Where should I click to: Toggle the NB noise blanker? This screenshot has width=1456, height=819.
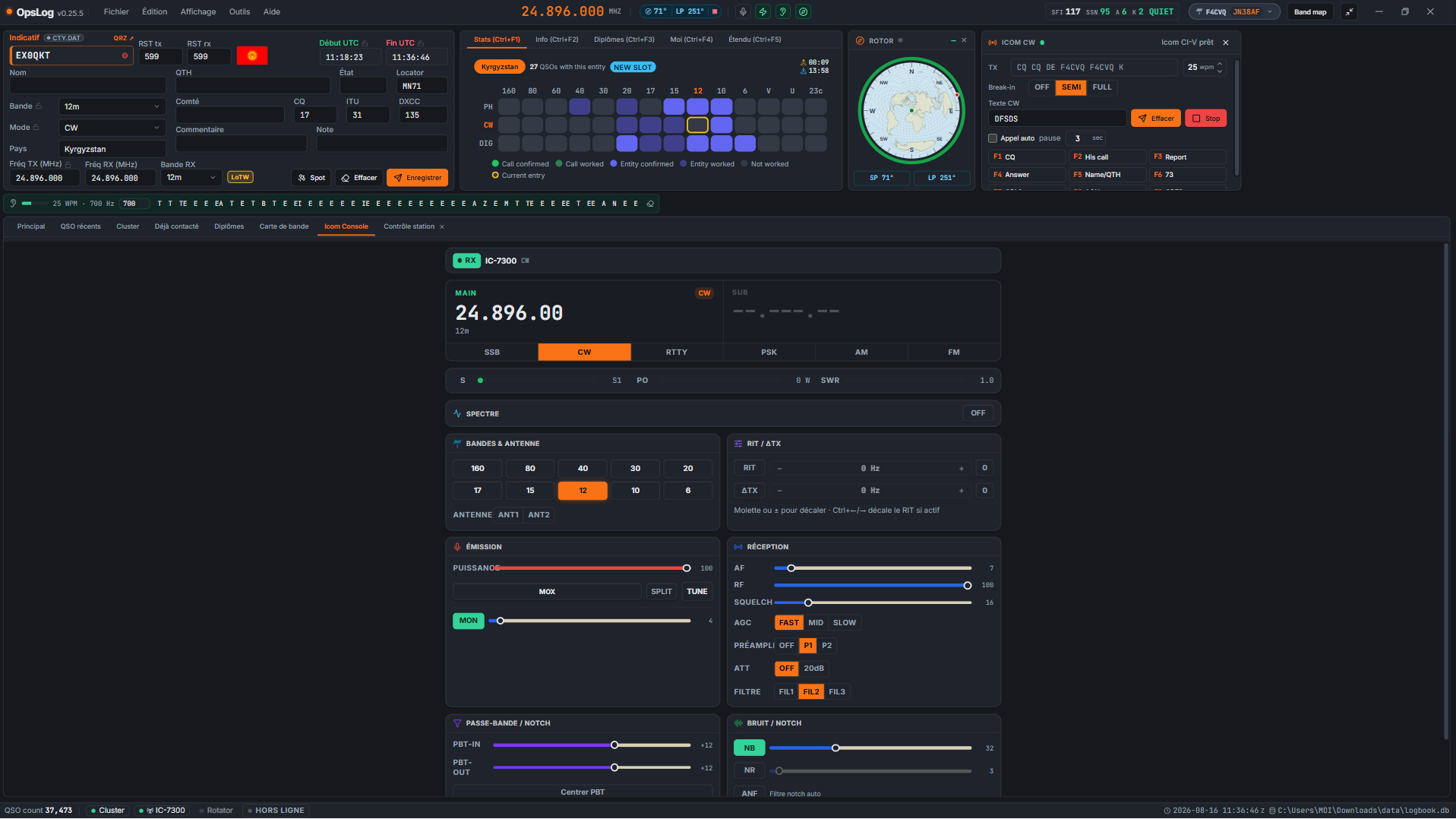click(749, 748)
